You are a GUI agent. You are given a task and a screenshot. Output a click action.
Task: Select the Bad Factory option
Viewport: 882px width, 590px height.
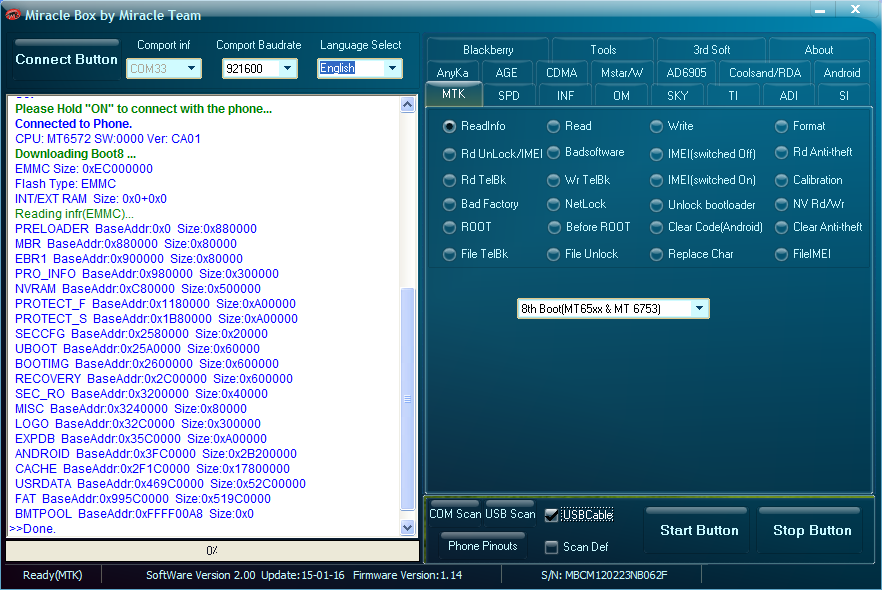[x=449, y=204]
